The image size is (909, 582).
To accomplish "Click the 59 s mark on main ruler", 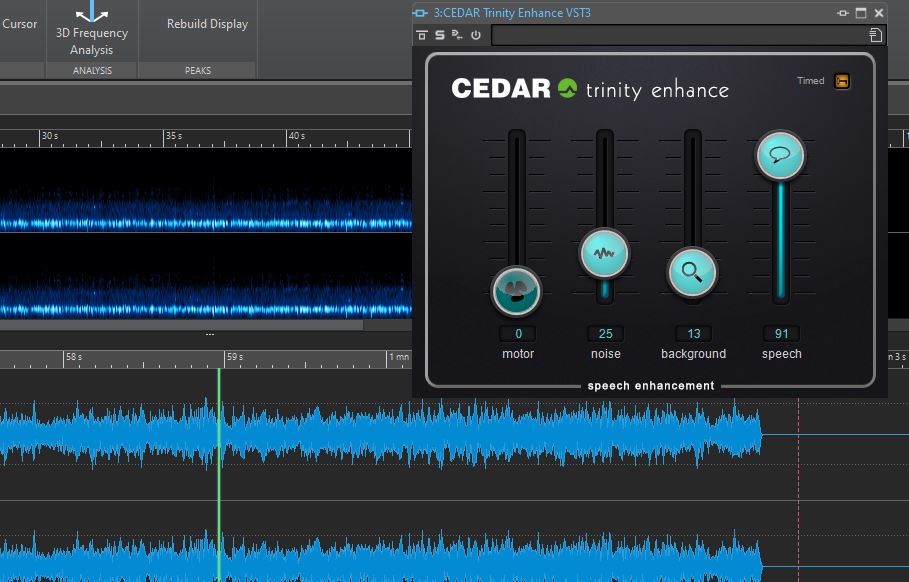I will click(x=235, y=357).
